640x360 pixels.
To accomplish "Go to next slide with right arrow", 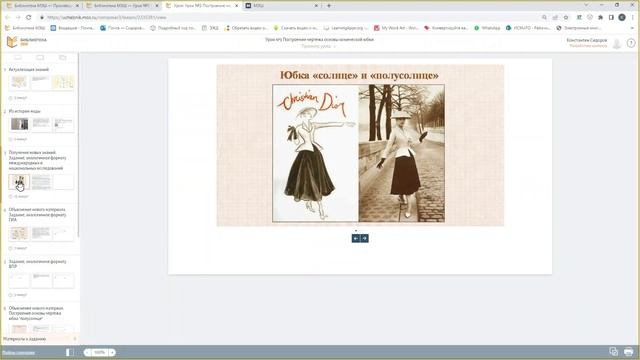I will pos(364,238).
